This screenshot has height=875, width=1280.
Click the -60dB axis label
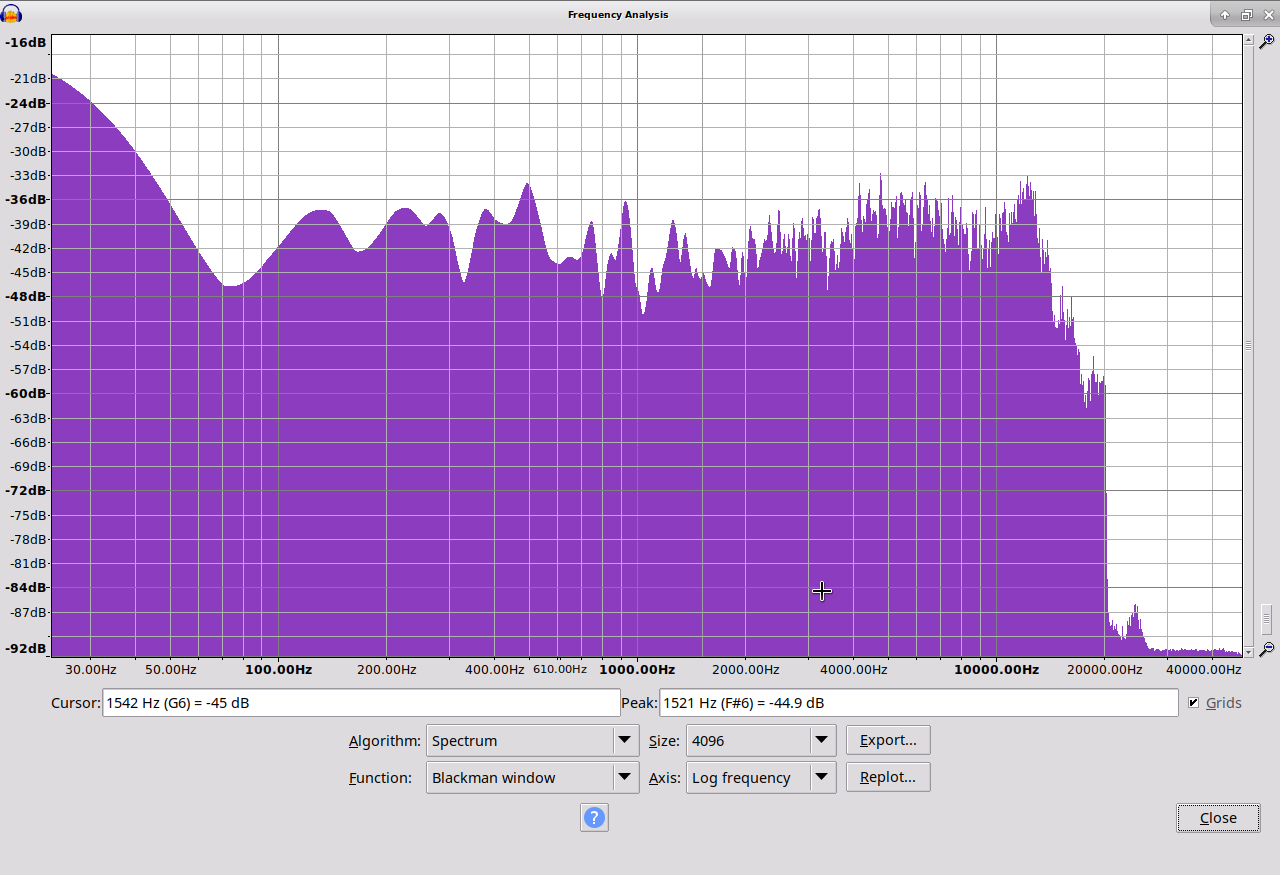(x=26, y=393)
